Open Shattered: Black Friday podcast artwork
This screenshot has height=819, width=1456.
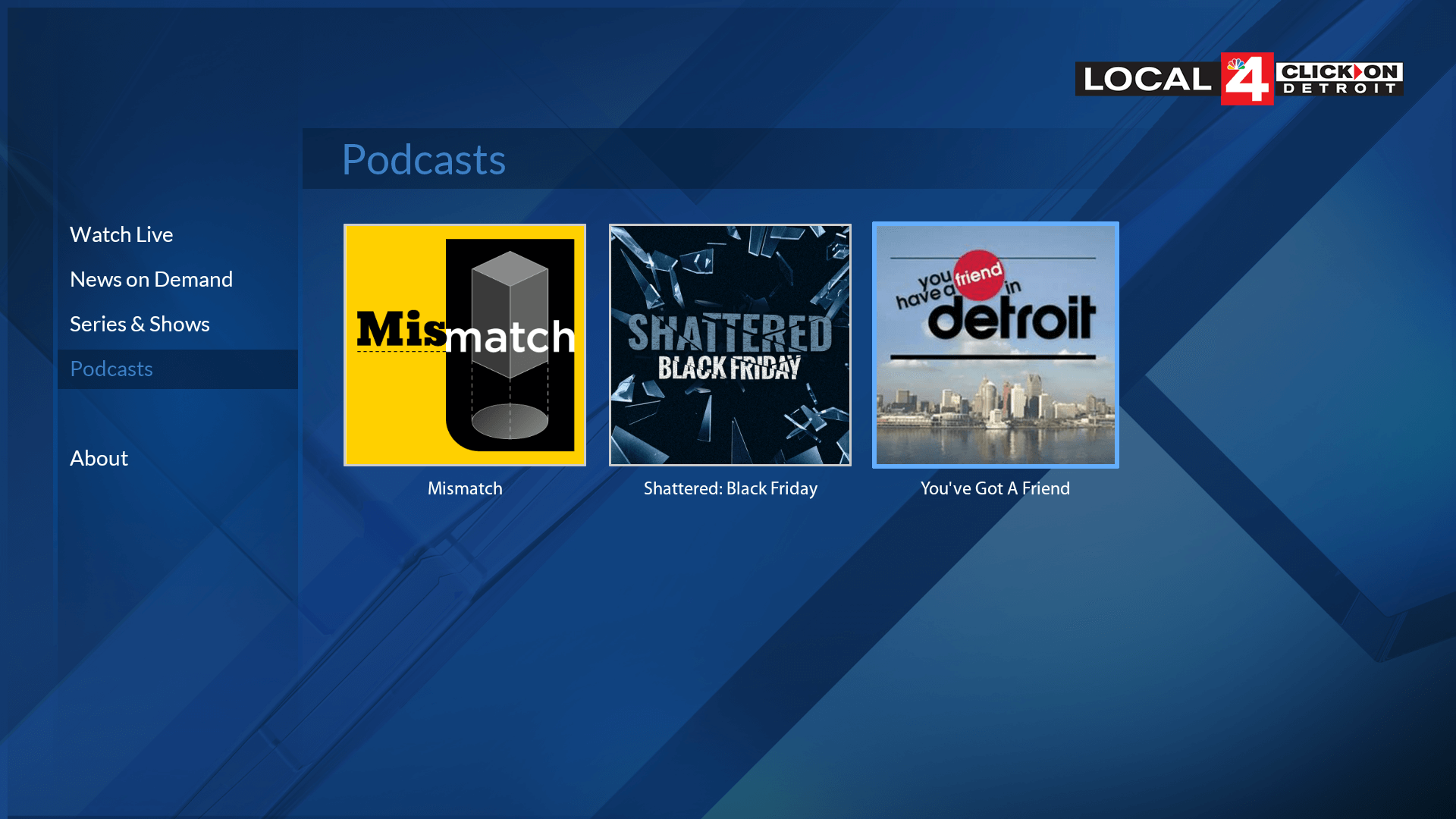click(x=730, y=345)
